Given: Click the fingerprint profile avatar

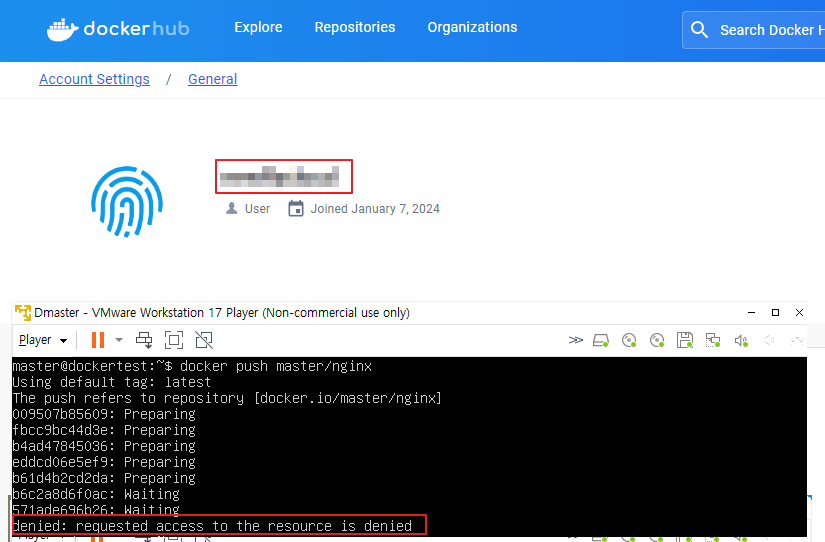Looking at the screenshot, I should point(127,202).
